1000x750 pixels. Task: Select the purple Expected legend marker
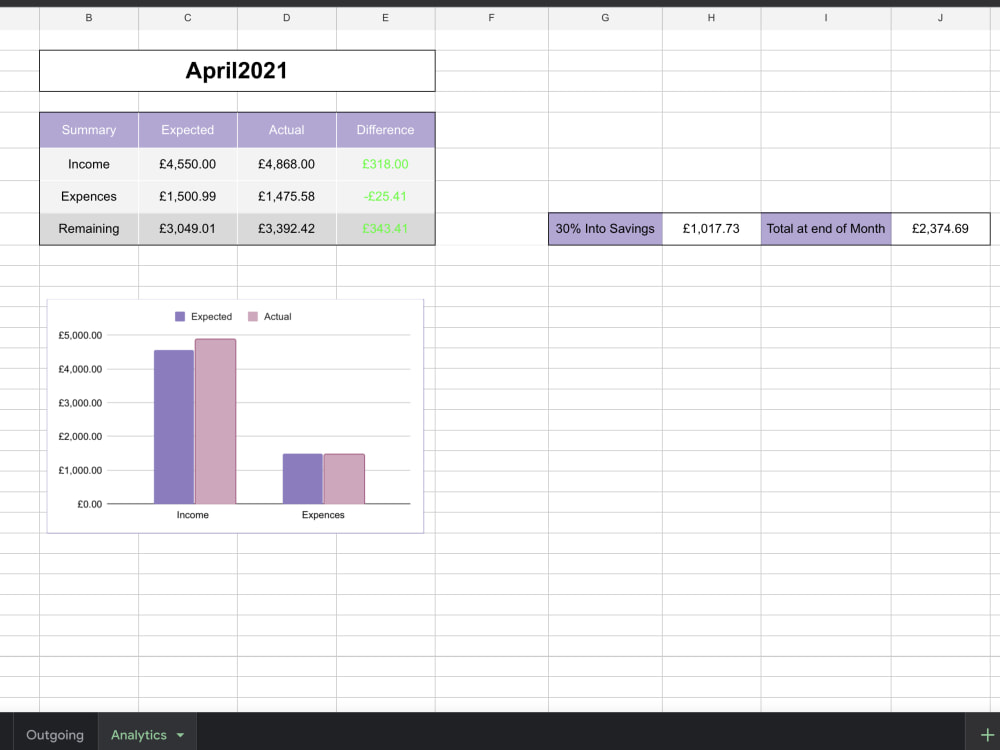point(177,316)
